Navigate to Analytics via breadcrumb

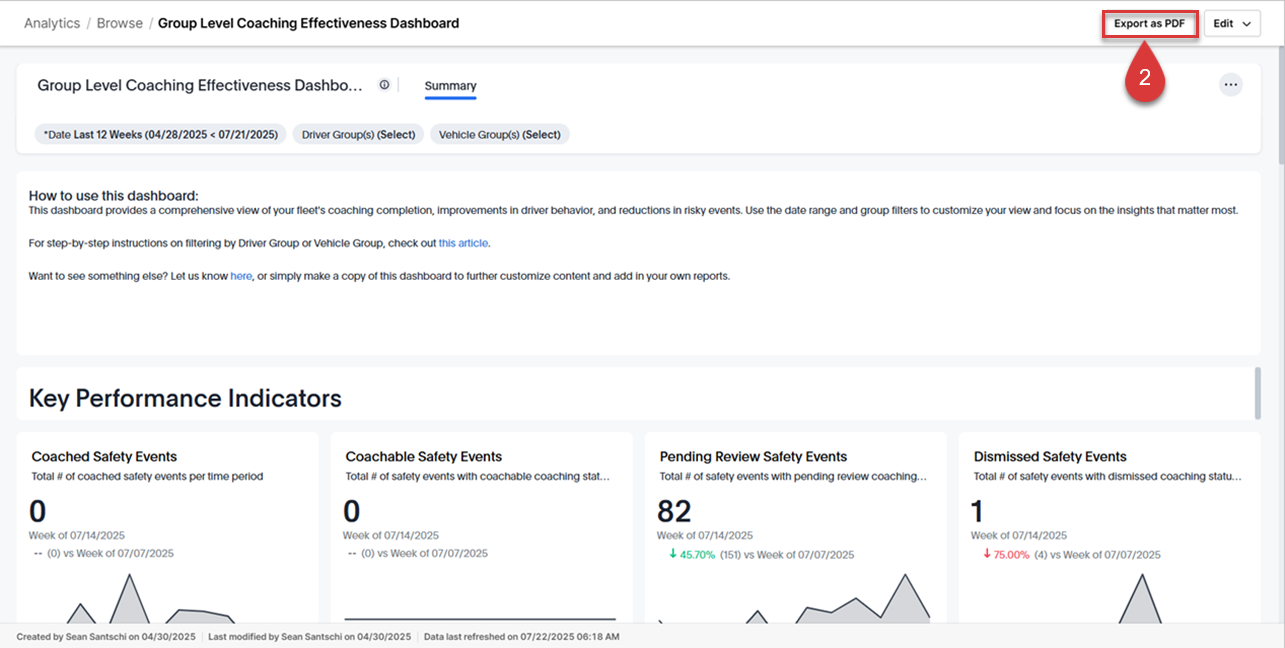click(x=51, y=22)
